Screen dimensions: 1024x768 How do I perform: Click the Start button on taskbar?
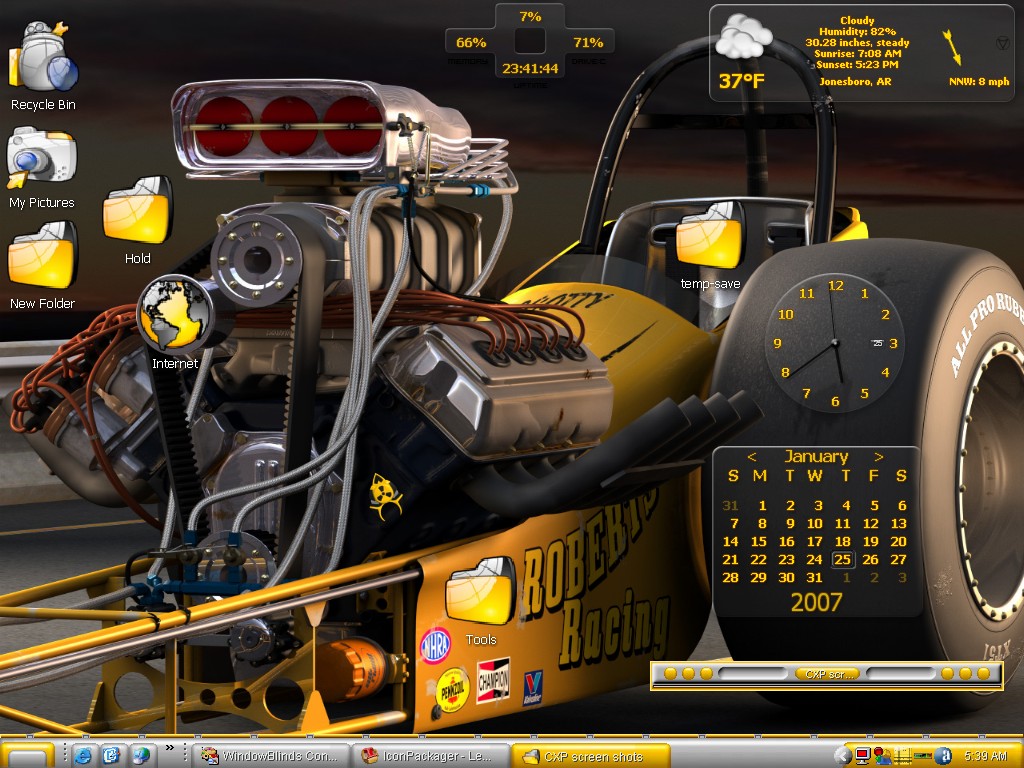[27, 756]
